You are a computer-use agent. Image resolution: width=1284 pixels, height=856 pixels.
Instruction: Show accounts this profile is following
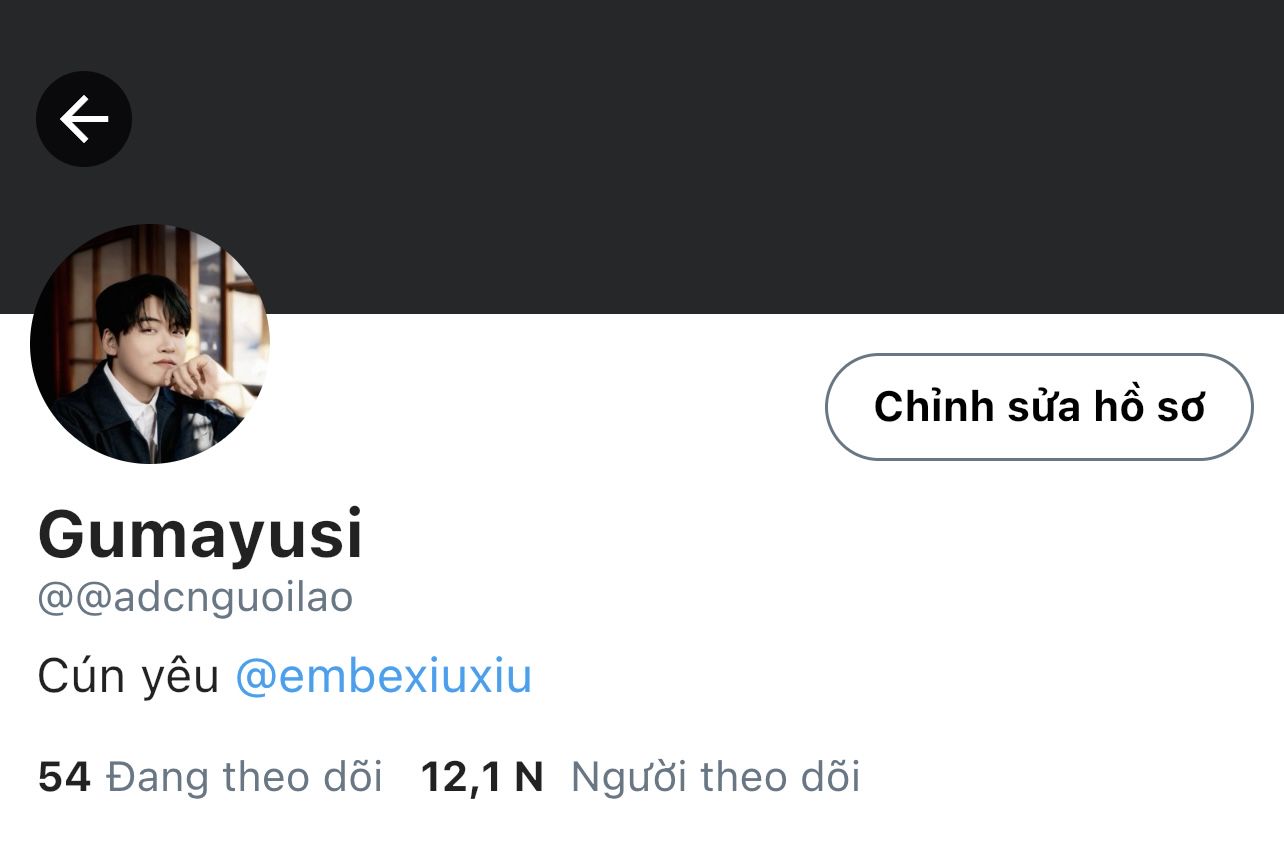[210, 776]
